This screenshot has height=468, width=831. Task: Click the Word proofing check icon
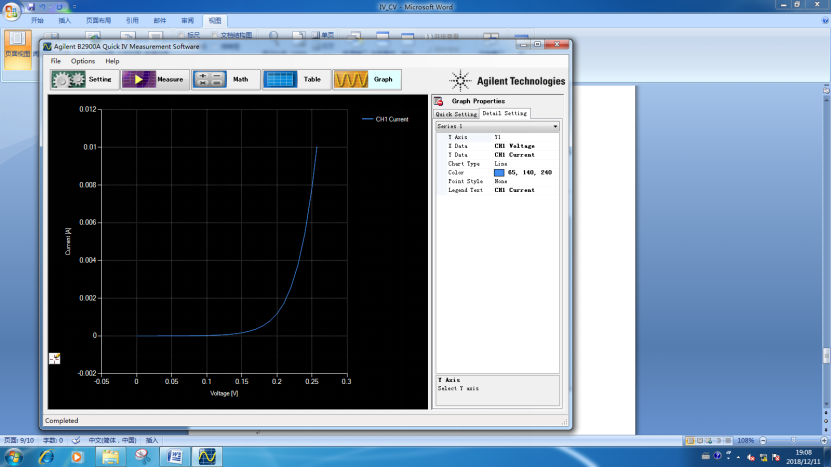76,440
